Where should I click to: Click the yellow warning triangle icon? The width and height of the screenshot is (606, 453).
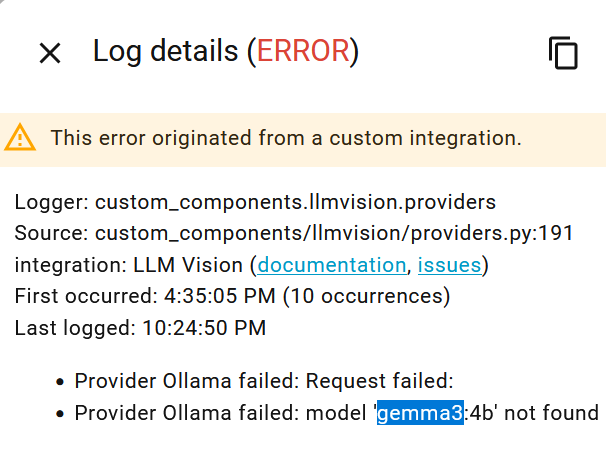pyautogui.click(x=20, y=138)
